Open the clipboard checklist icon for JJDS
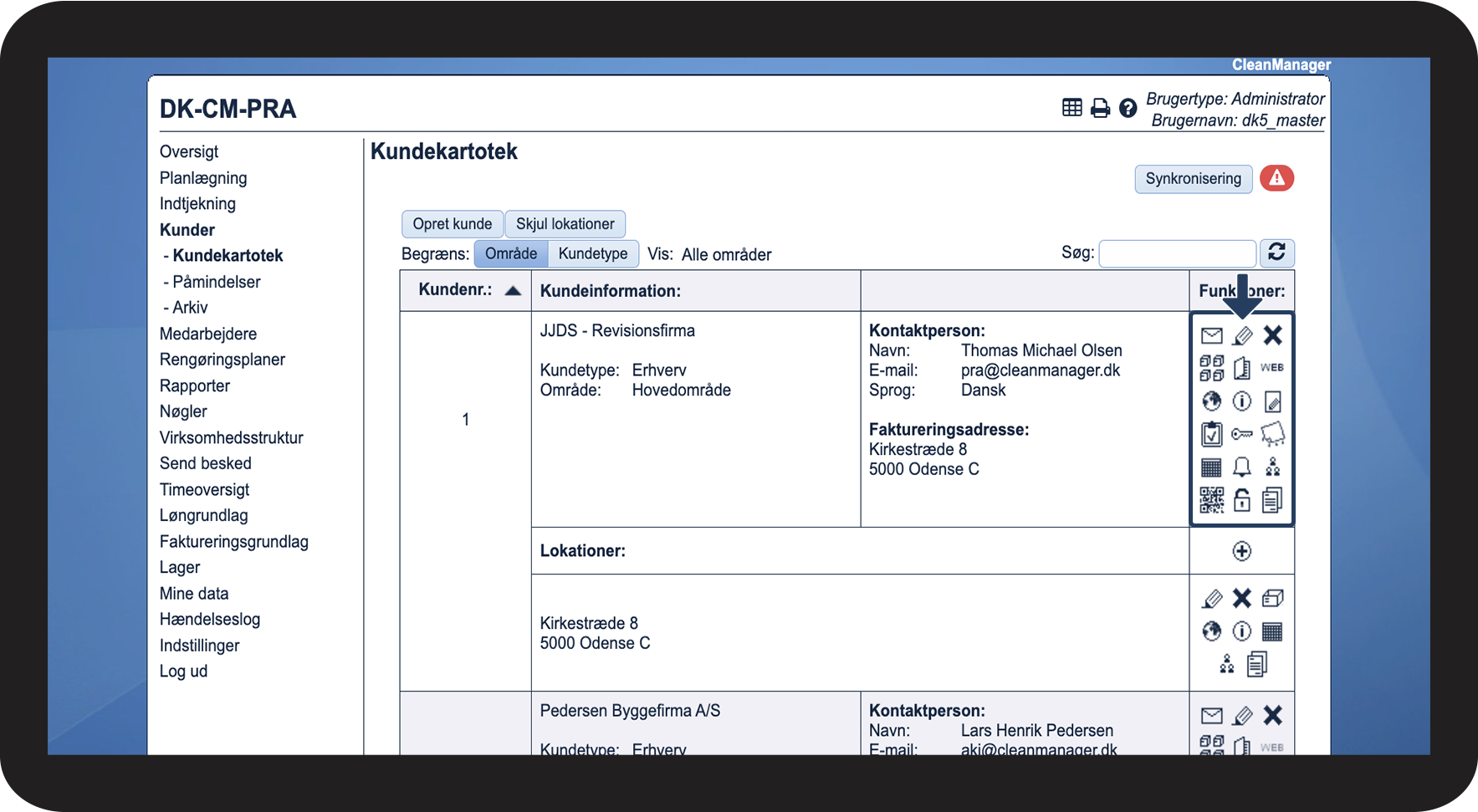1478x812 pixels. (x=1211, y=434)
